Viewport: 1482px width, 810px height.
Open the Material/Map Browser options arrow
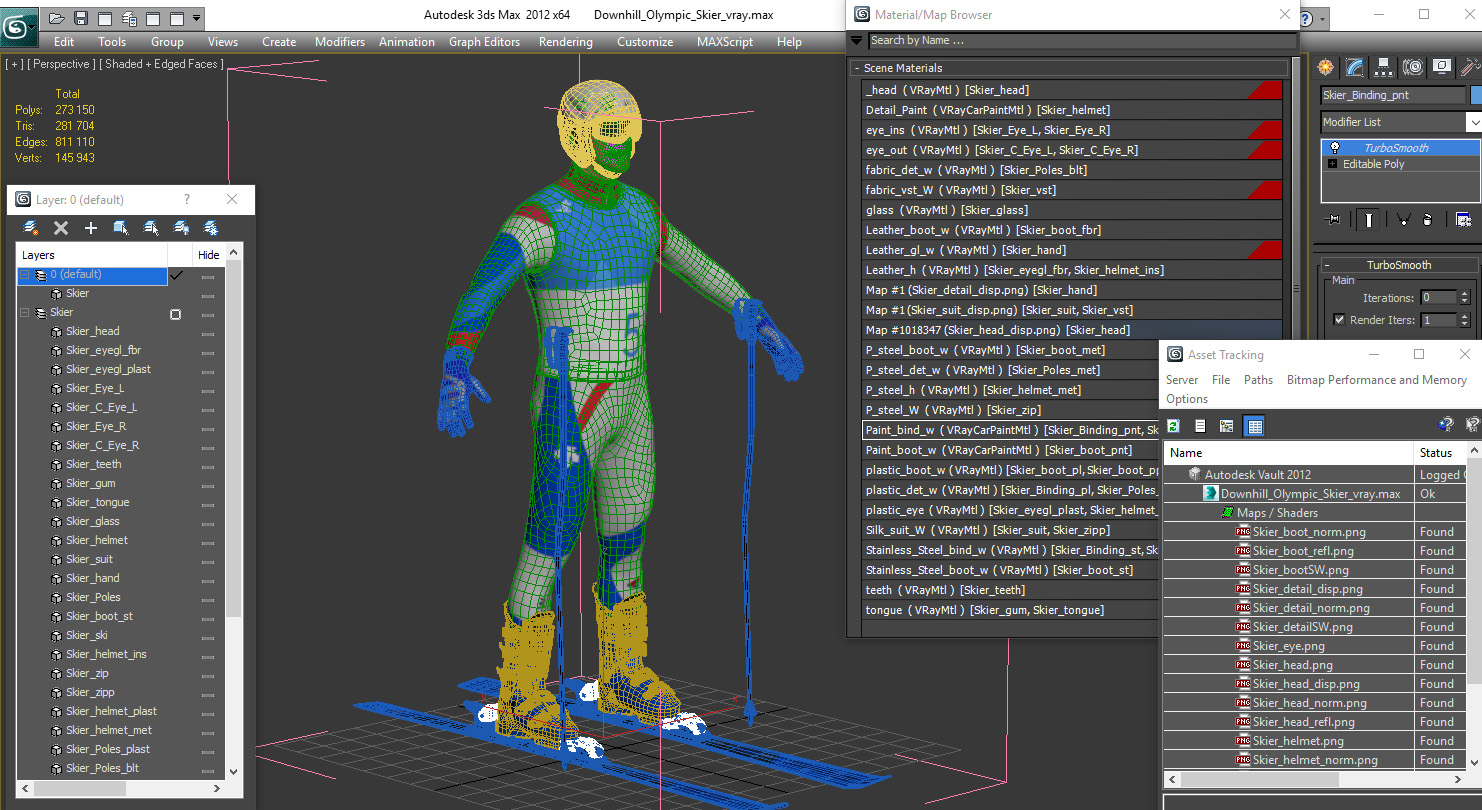tap(857, 41)
